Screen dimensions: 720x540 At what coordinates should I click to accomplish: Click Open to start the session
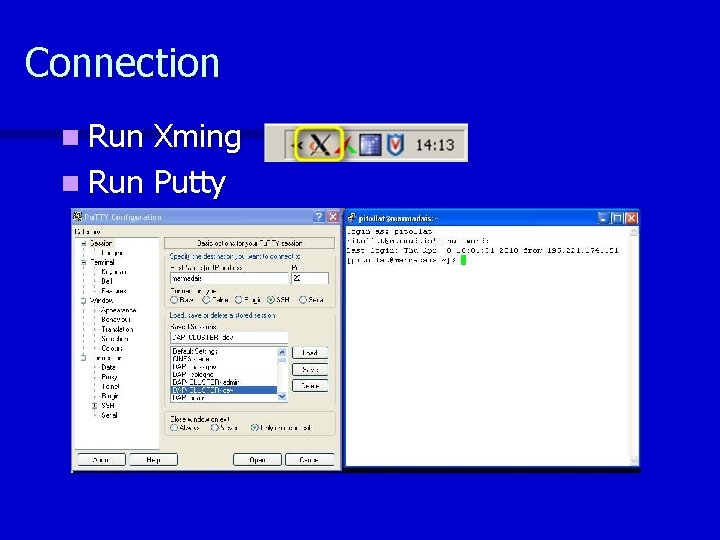point(257,460)
